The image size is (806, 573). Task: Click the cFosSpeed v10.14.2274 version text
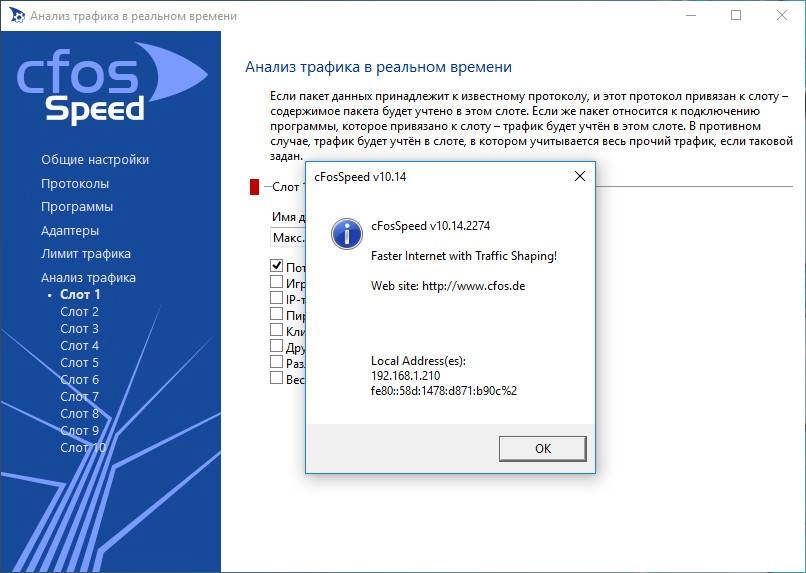tap(430, 226)
